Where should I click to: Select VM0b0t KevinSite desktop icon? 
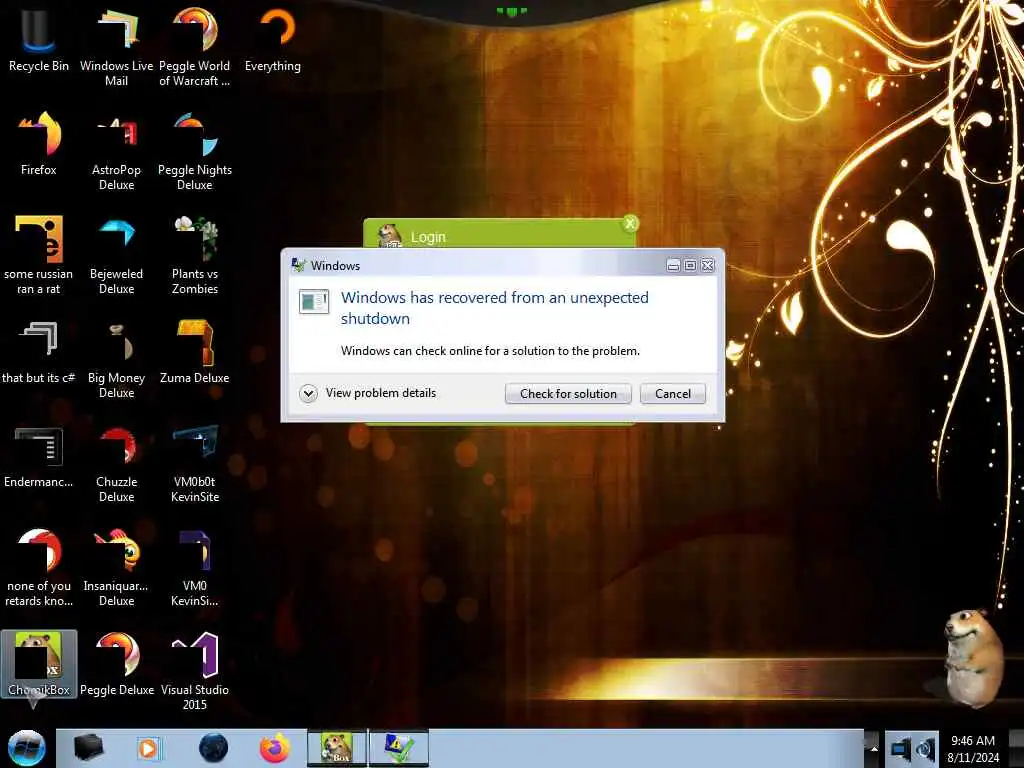click(195, 462)
